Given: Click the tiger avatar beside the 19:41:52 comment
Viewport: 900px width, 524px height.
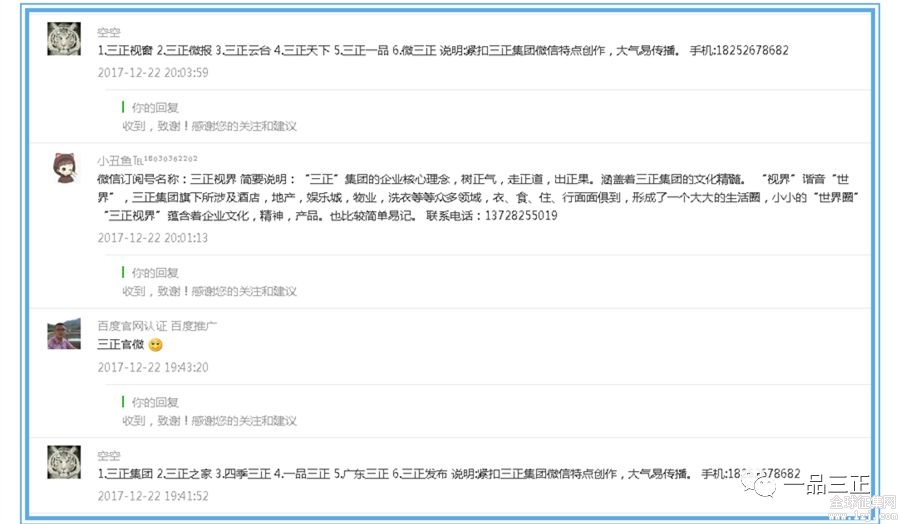Looking at the screenshot, I should [64, 462].
